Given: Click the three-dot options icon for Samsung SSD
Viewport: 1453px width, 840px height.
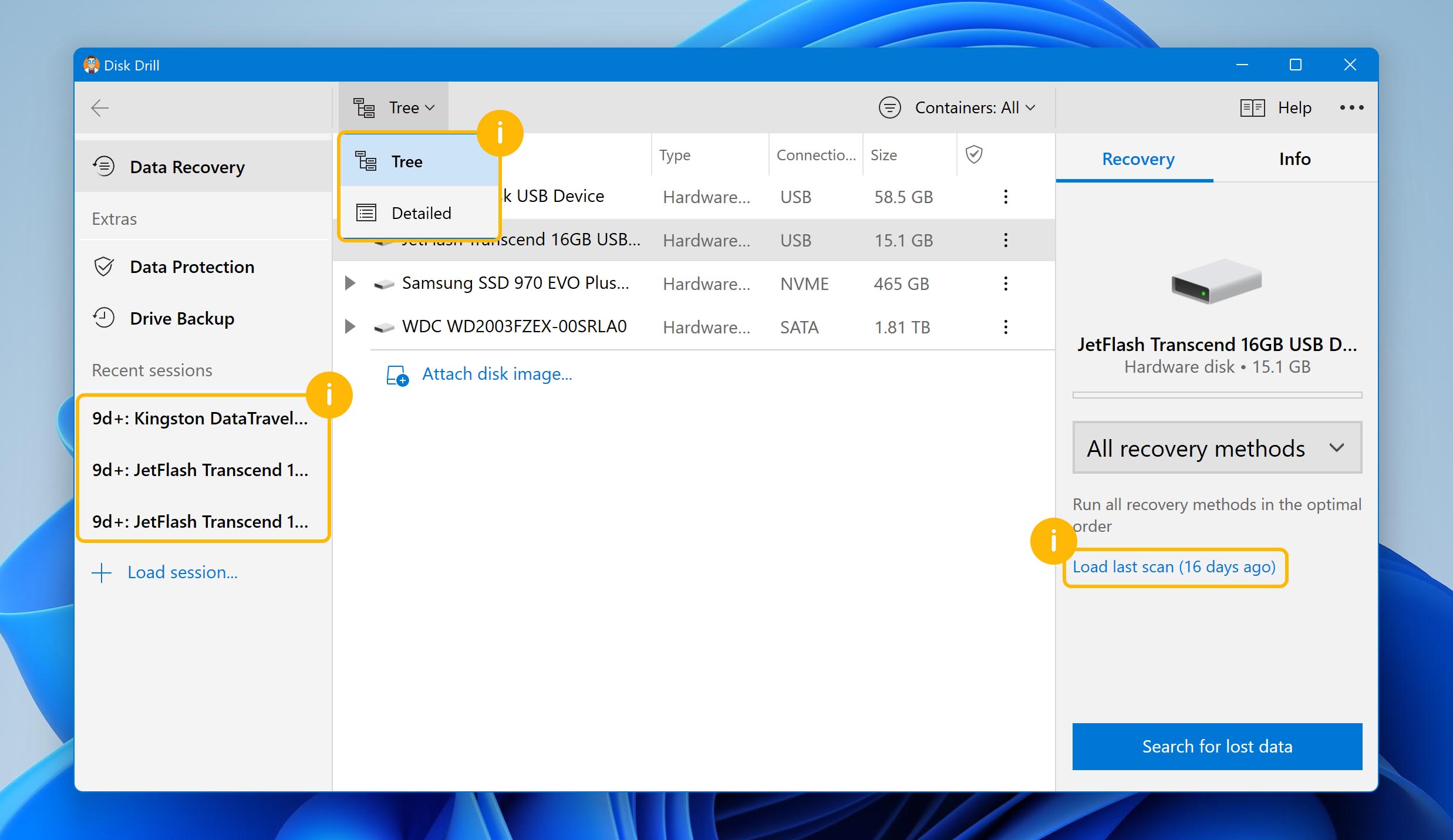Looking at the screenshot, I should coord(1005,283).
